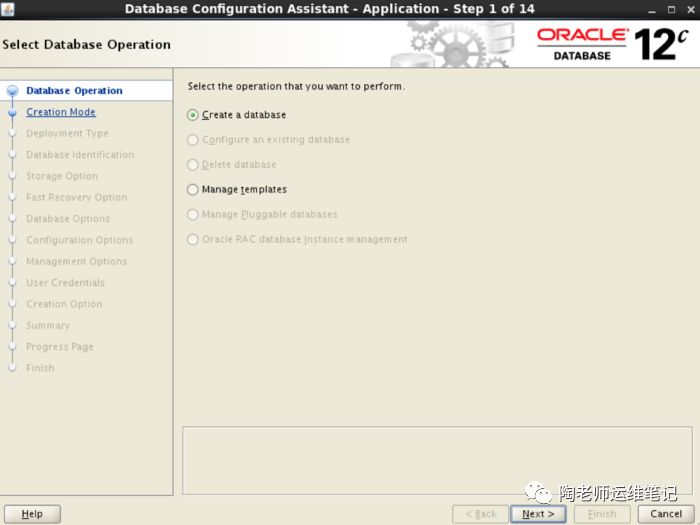
Task: Click Summary step in sidebar
Action: click(x=48, y=325)
